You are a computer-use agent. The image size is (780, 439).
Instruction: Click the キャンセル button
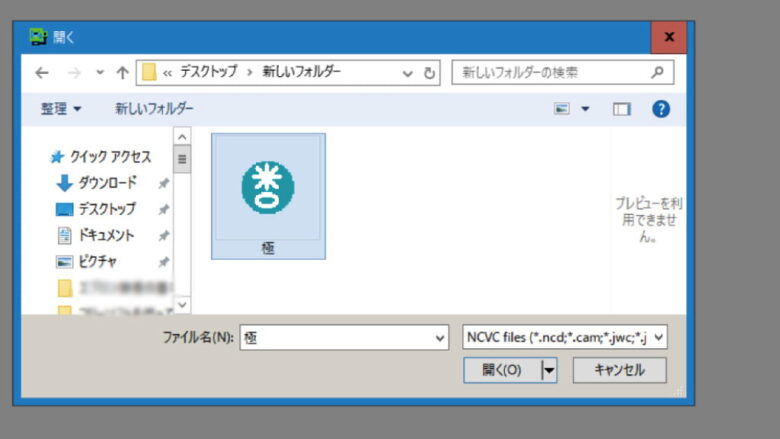click(x=619, y=370)
